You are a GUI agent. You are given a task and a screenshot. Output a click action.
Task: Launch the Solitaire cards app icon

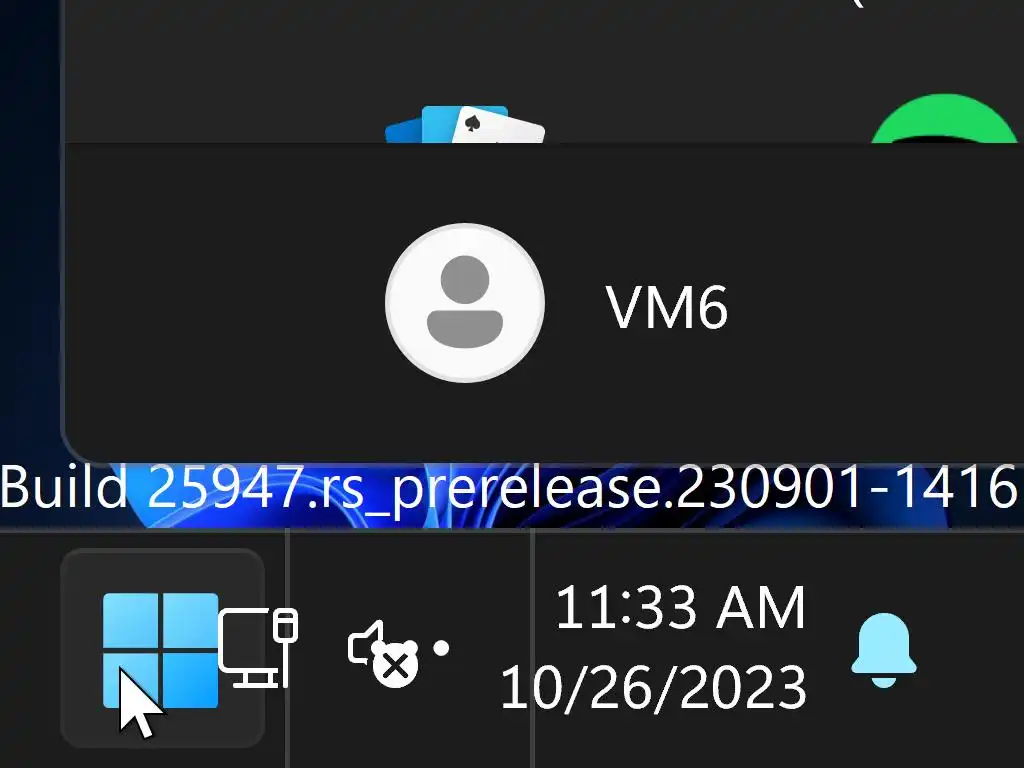tap(464, 124)
